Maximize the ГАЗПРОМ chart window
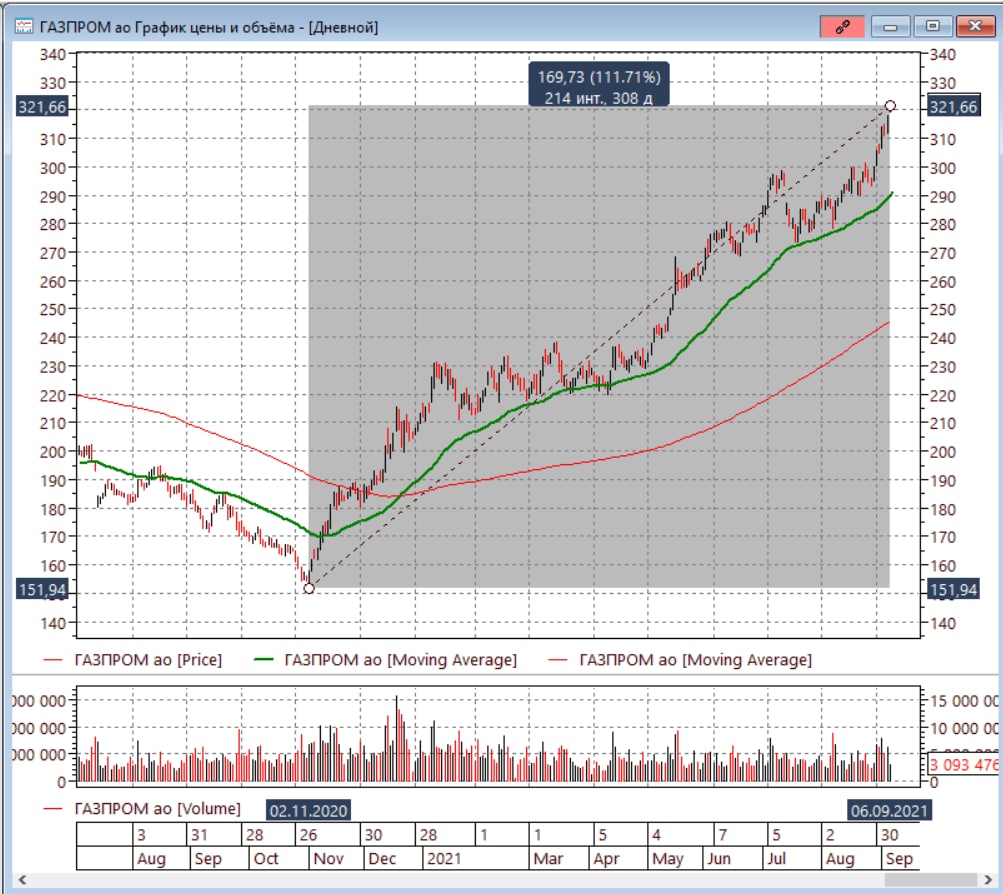 pos(933,26)
